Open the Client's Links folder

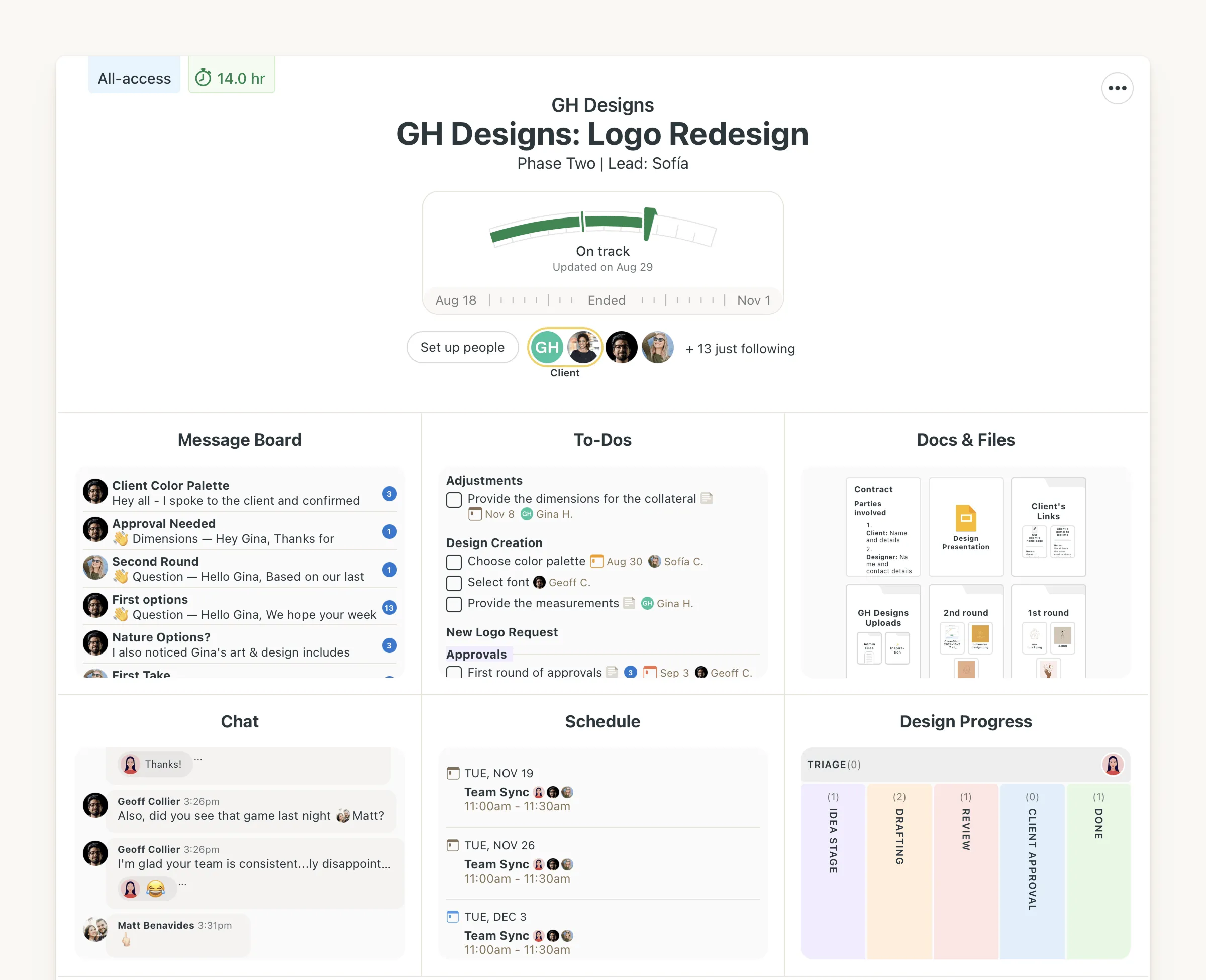coord(1048,527)
